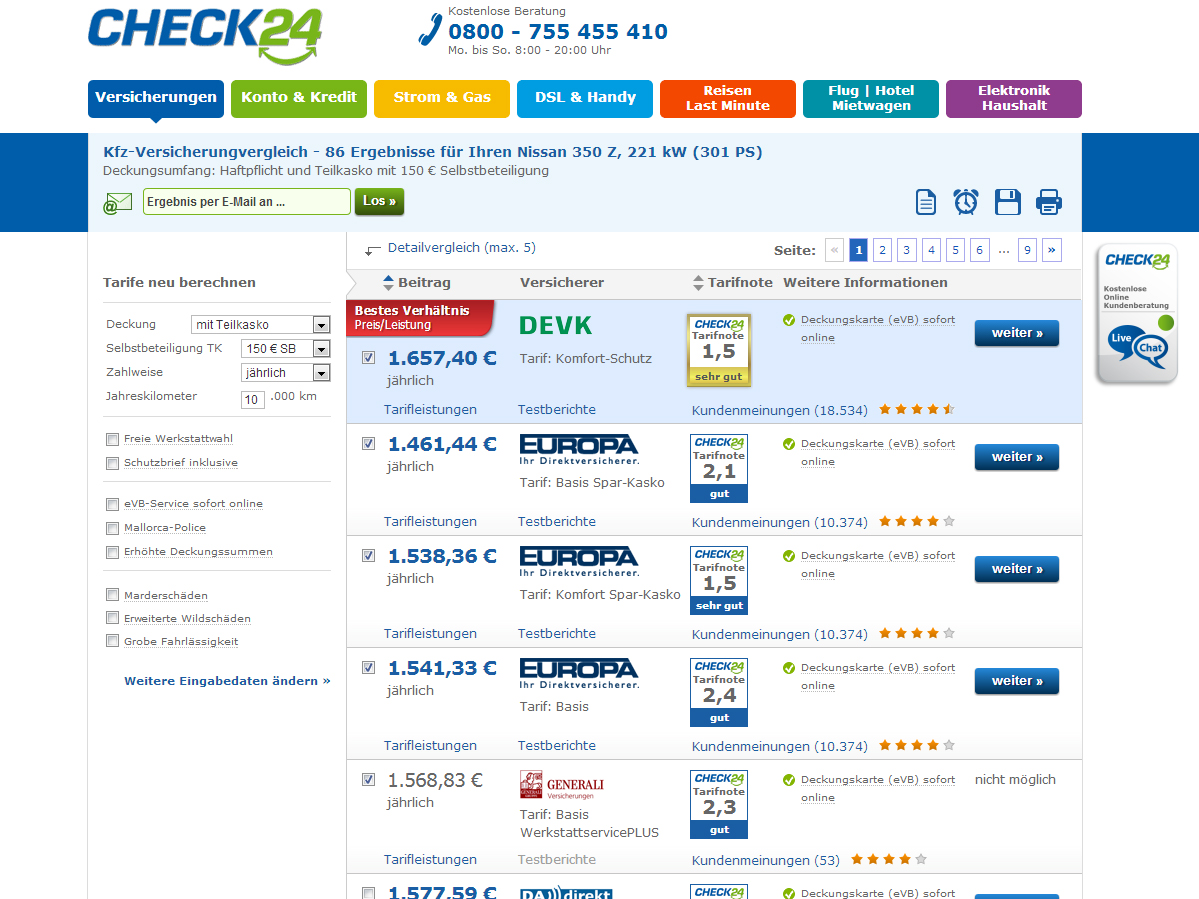Screen dimensions: 1199x899
Task: Click weiter button for DEVK offer
Action: coord(1017,333)
